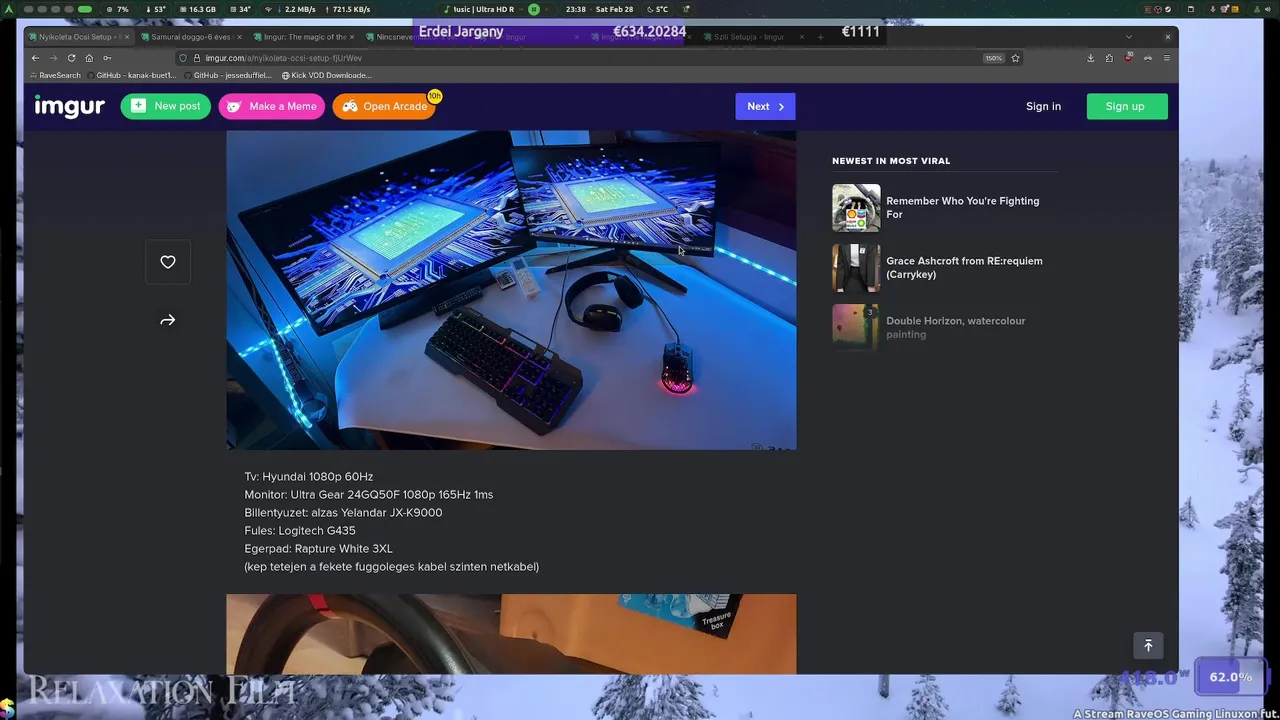
Task: Bookmark this page with the star icon
Action: (1015, 58)
